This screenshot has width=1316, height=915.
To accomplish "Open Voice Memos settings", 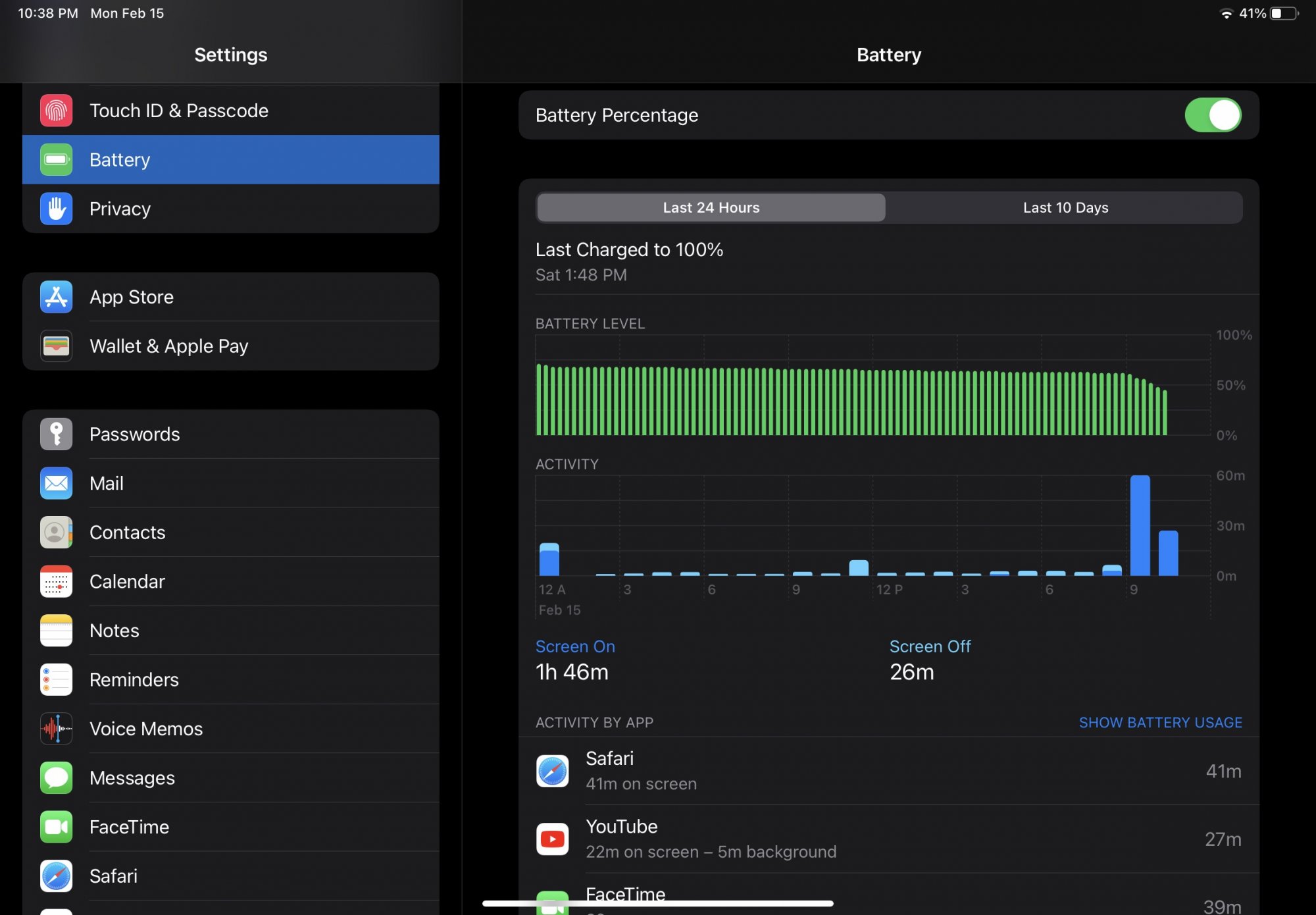I will coord(231,728).
